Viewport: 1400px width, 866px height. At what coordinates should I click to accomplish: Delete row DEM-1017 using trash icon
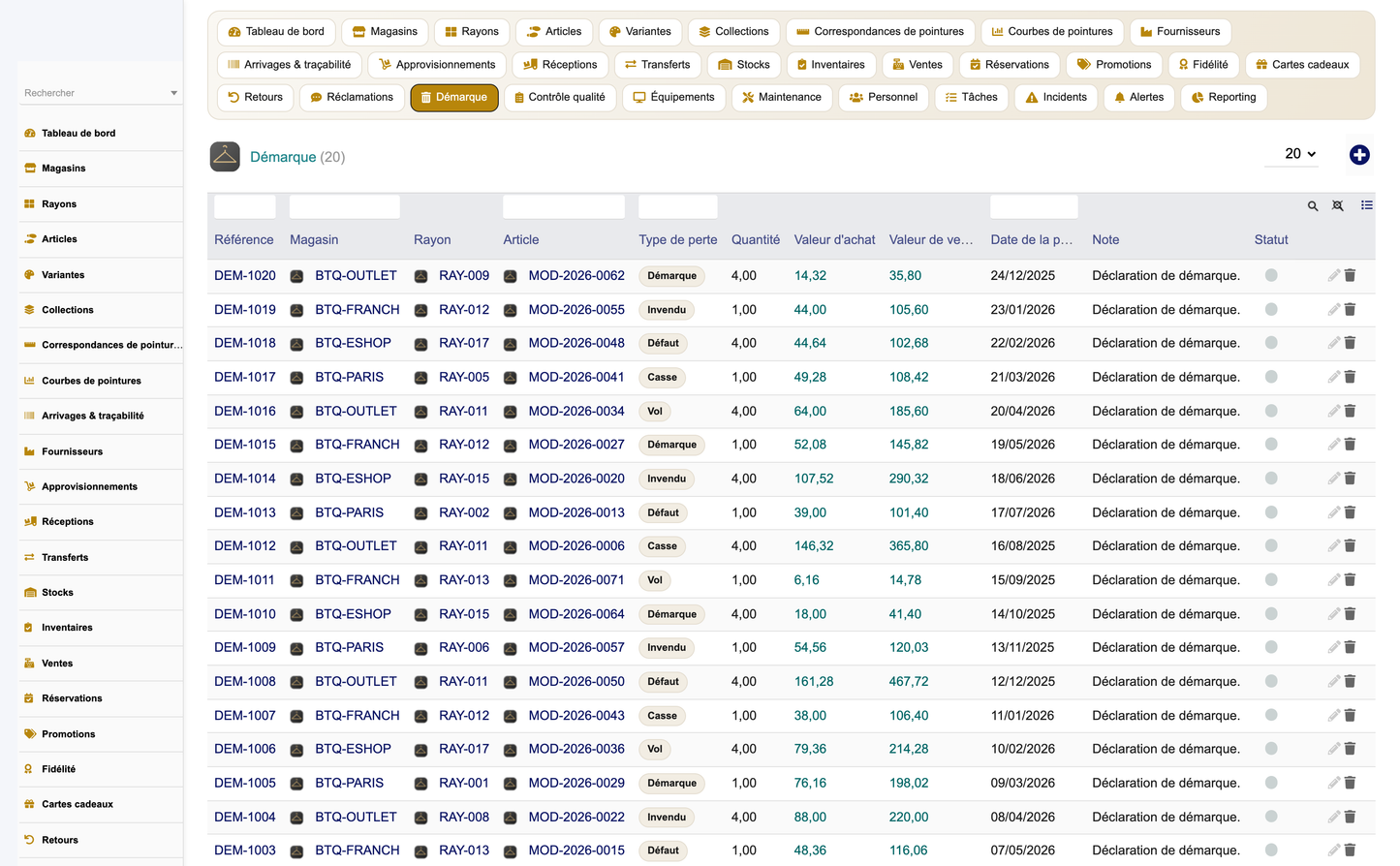1351,377
